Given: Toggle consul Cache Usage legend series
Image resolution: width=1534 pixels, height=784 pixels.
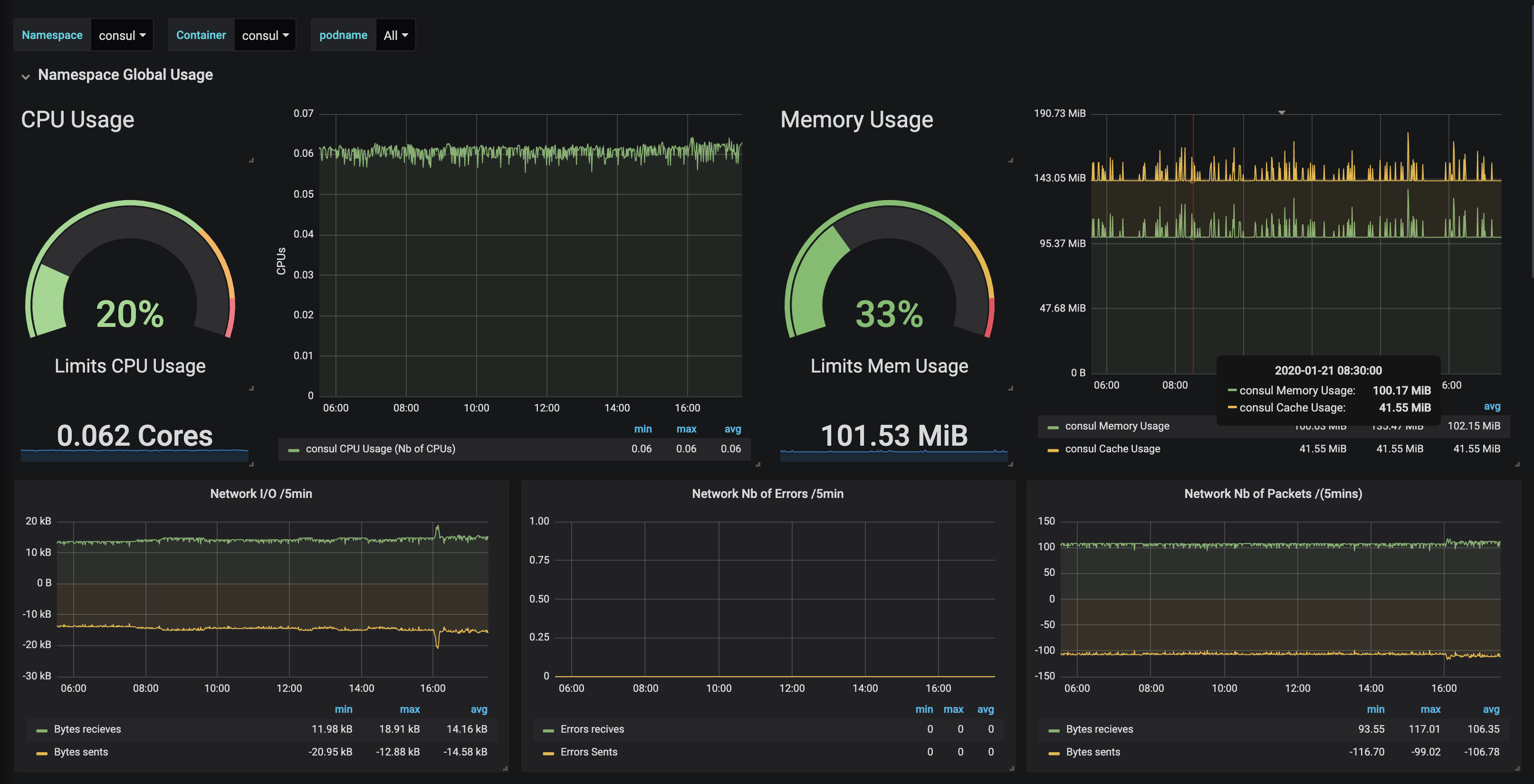Looking at the screenshot, I should [x=1112, y=449].
